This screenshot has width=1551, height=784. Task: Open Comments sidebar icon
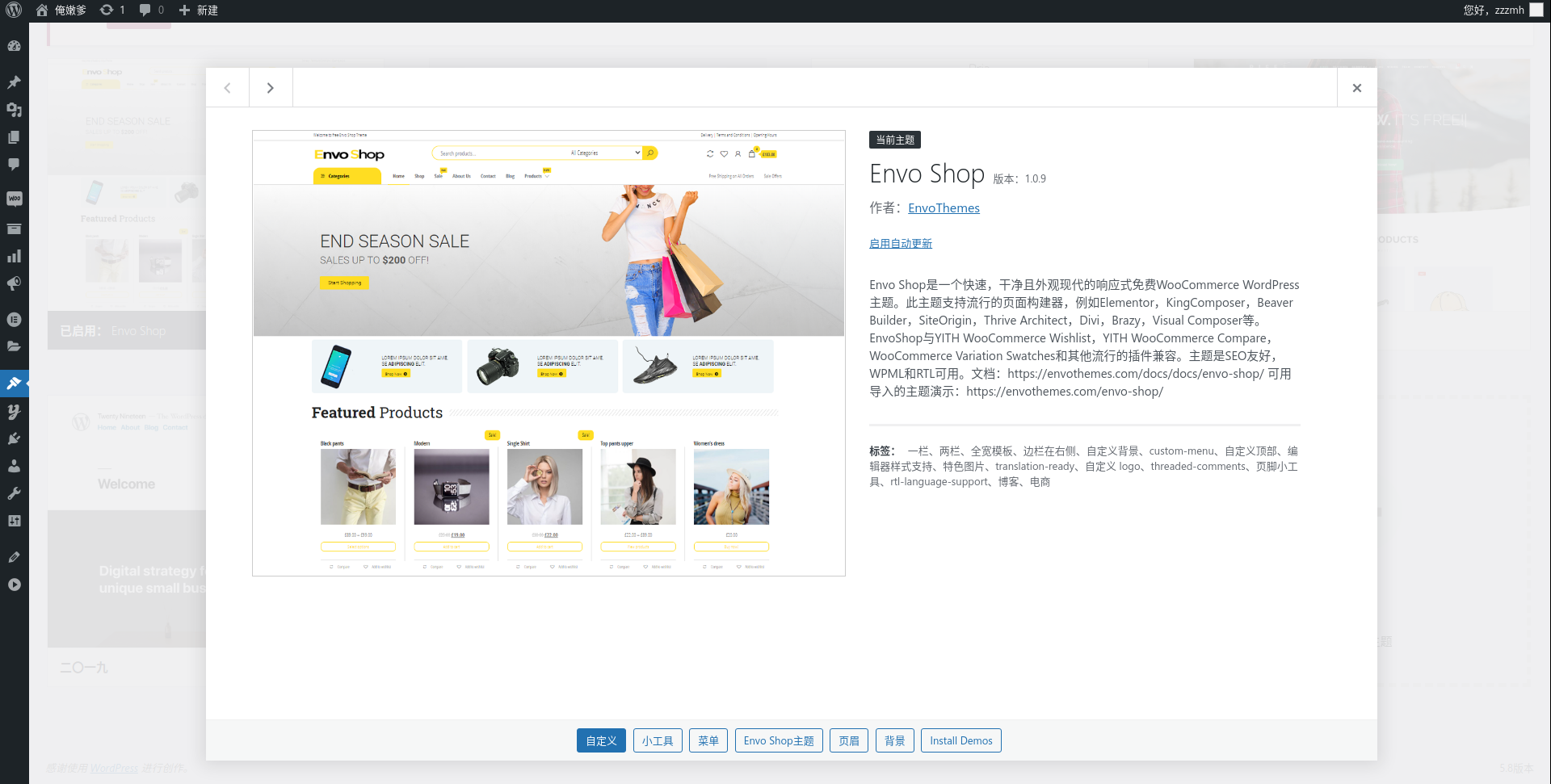click(x=14, y=164)
